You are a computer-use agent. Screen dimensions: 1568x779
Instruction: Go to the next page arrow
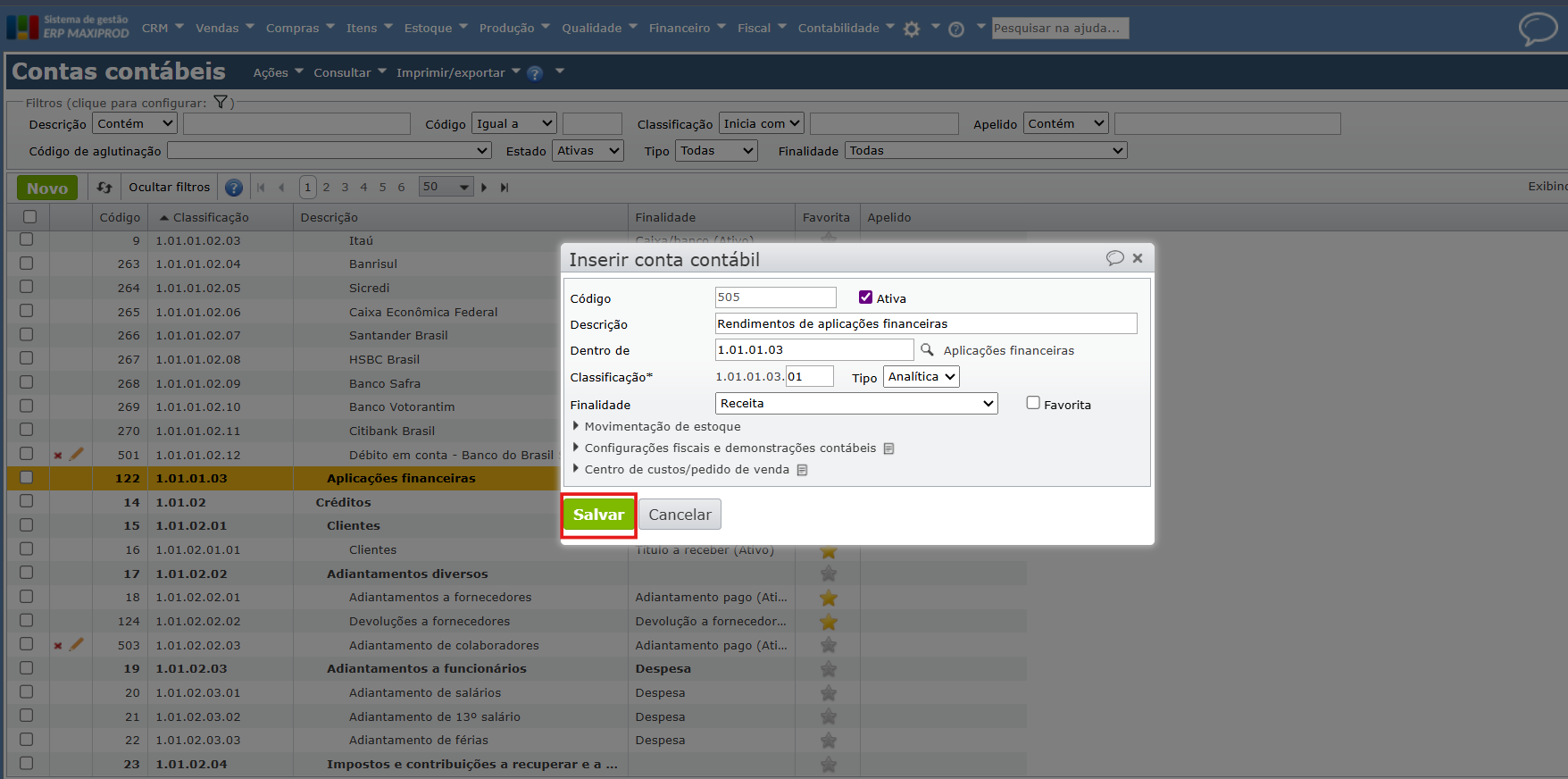tap(484, 188)
